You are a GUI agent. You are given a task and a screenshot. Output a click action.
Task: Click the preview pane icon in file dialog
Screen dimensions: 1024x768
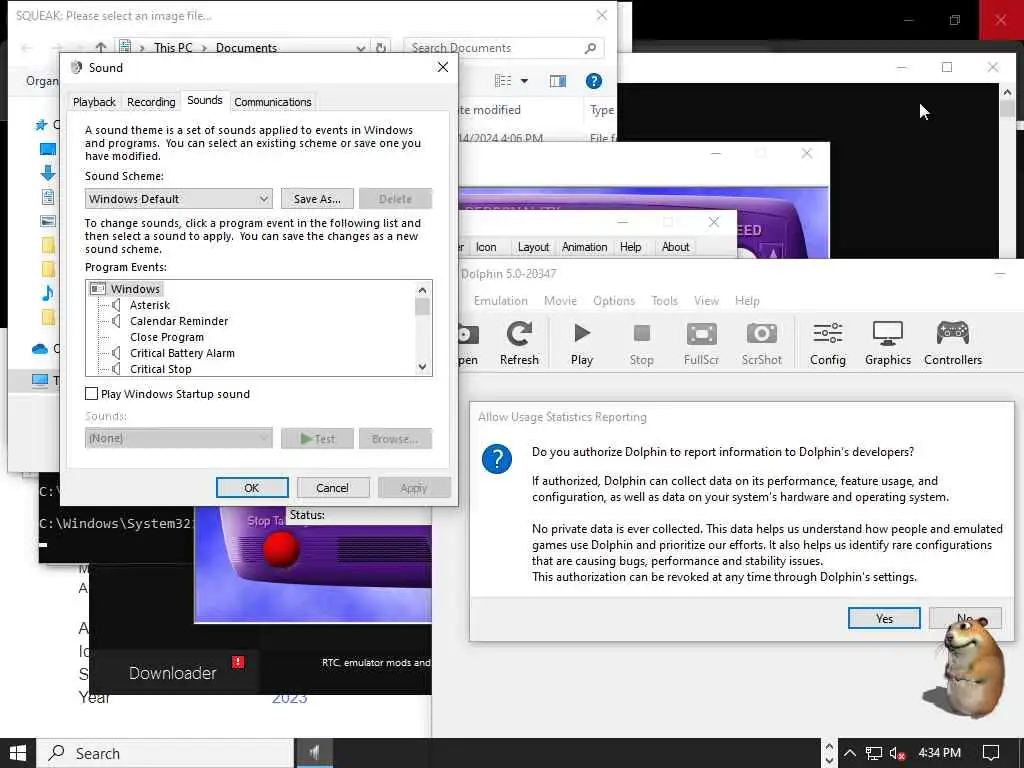point(558,81)
